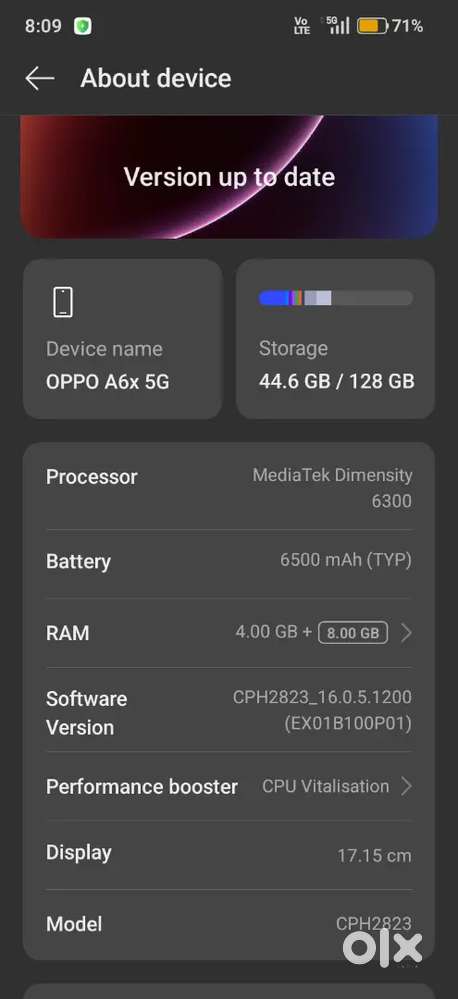This screenshot has height=999, width=458.
Task: Select the Display 17.15 cm row
Action: click(229, 854)
